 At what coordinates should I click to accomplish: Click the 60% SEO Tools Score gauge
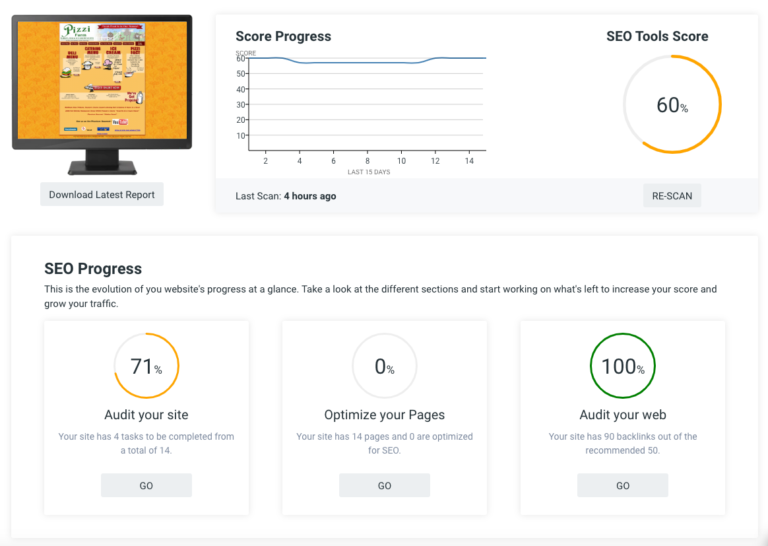click(x=671, y=105)
